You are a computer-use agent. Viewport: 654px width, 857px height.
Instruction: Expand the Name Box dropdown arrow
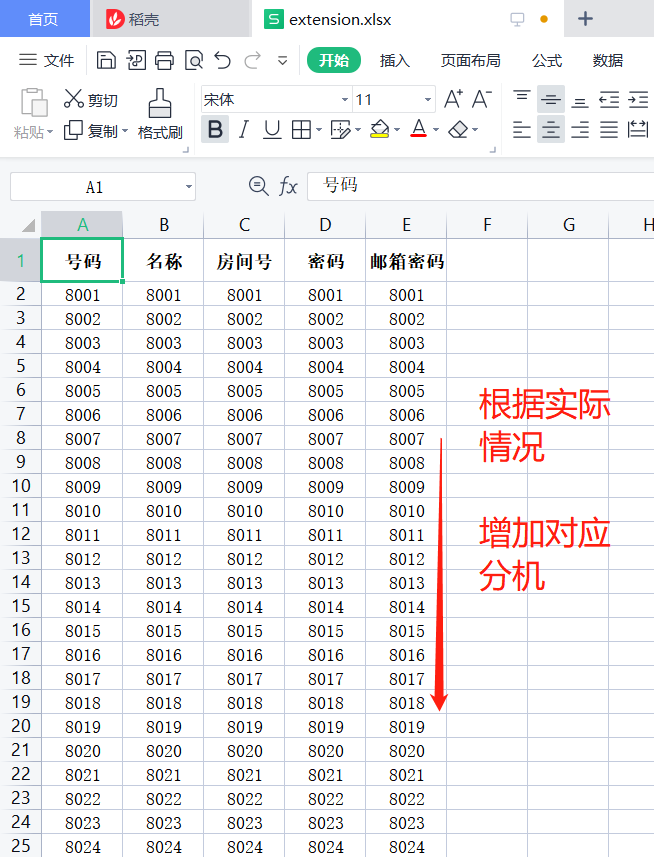189,187
